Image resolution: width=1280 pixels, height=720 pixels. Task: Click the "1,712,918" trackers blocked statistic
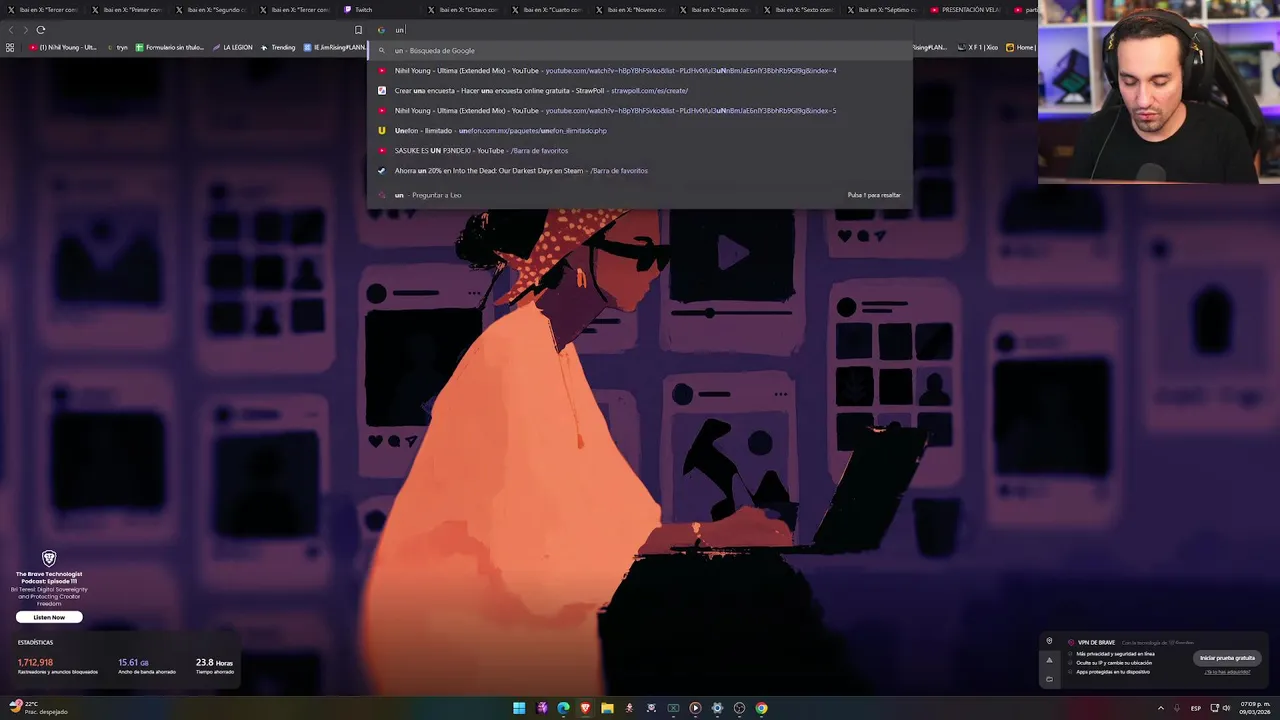point(35,662)
